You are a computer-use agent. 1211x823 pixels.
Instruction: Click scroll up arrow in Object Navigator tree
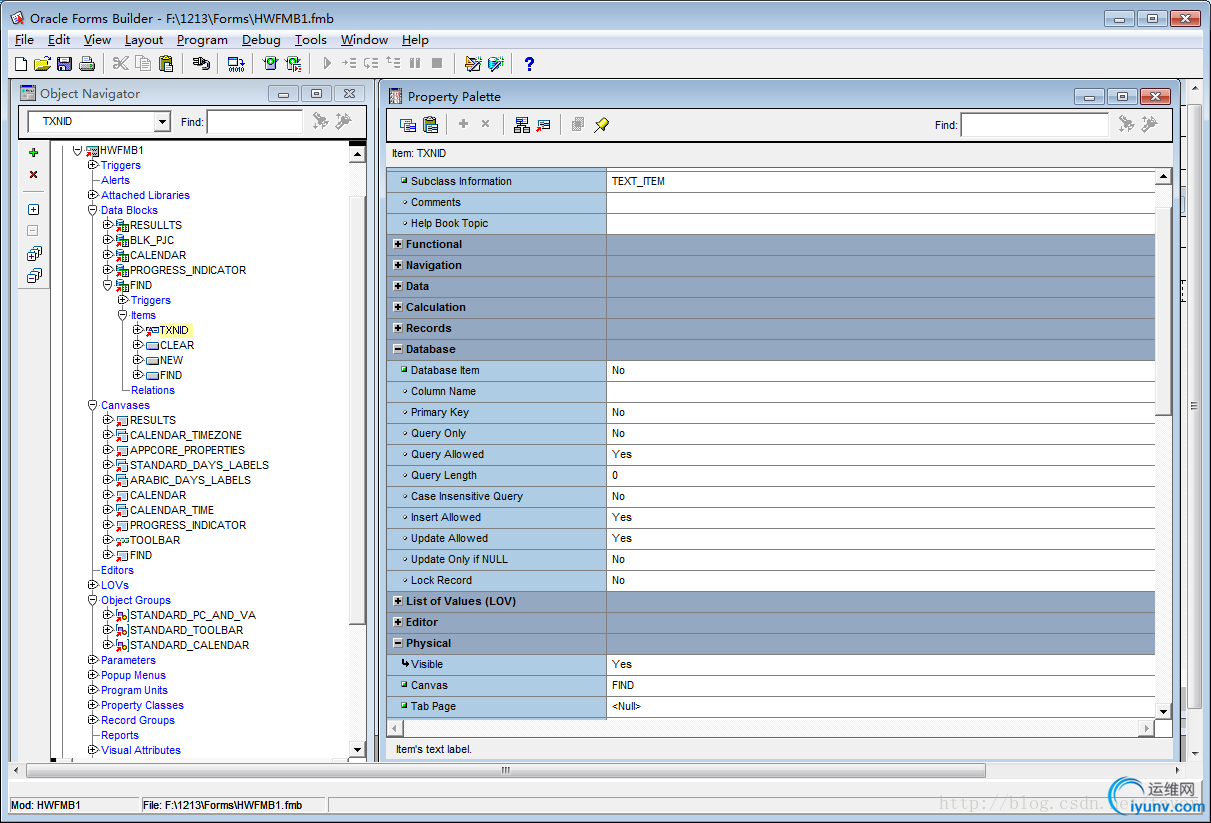tap(358, 152)
